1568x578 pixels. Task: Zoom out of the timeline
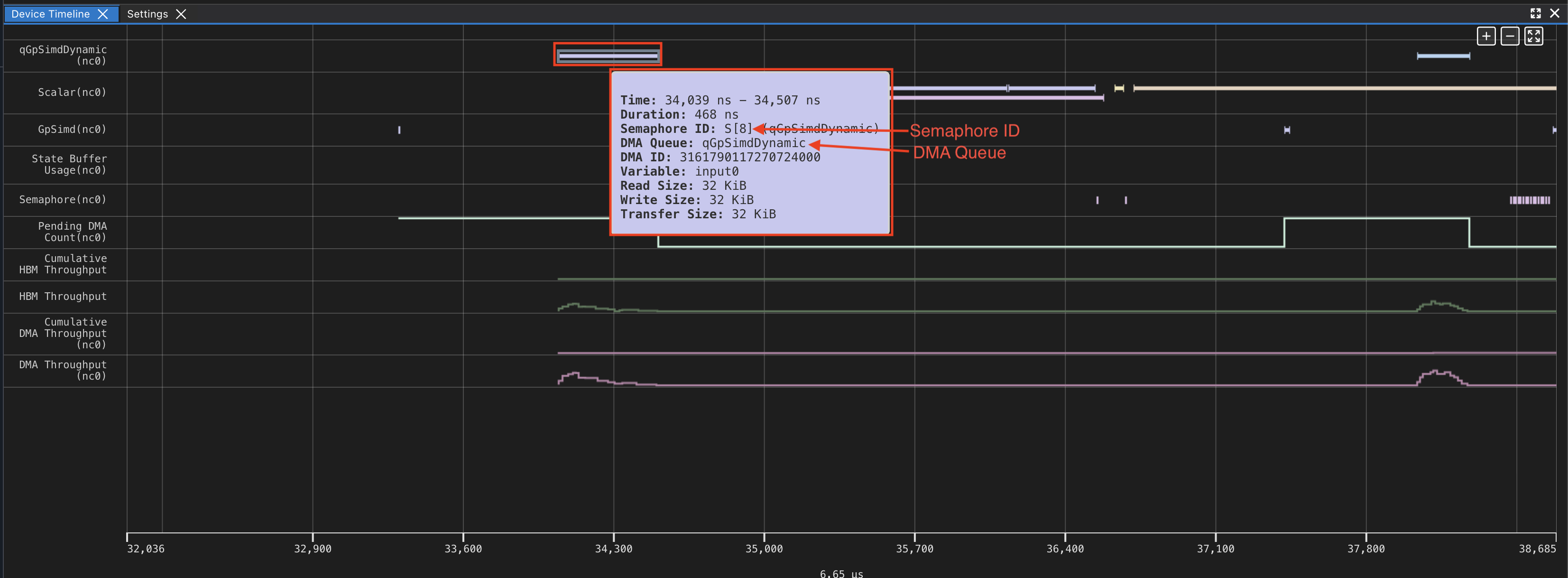point(1510,36)
